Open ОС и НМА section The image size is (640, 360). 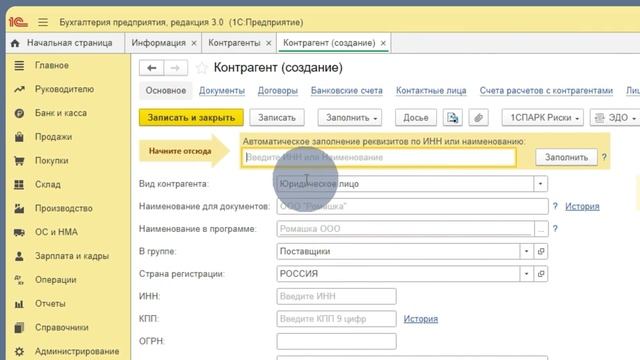click(56, 232)
